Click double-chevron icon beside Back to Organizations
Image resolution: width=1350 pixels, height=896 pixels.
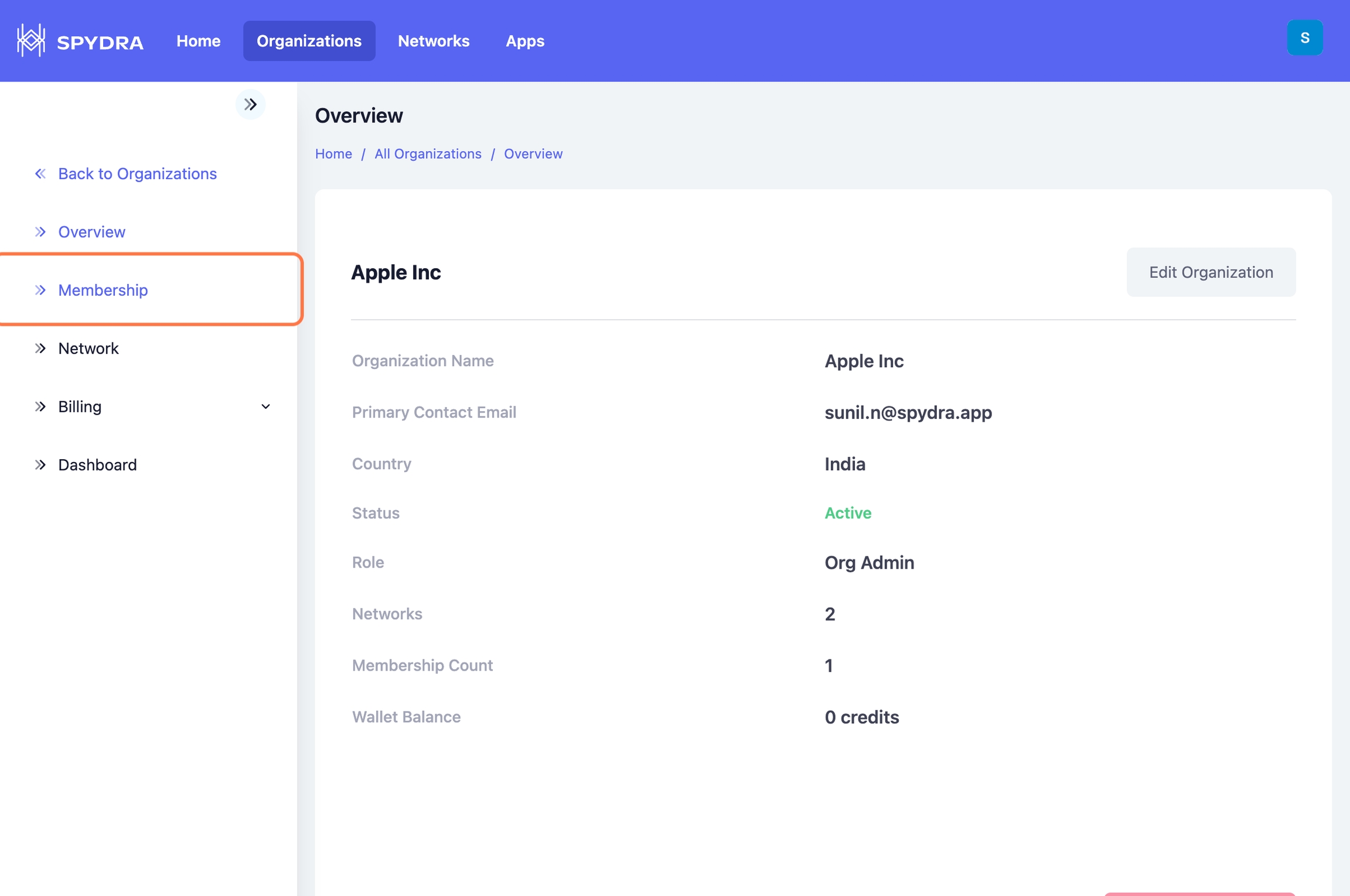point(40,174)
